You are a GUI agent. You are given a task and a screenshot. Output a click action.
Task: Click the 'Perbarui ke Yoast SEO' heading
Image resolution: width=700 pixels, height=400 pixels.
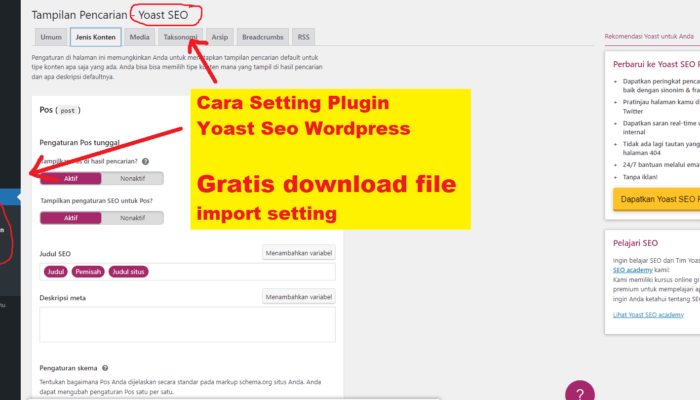[656, 64]
